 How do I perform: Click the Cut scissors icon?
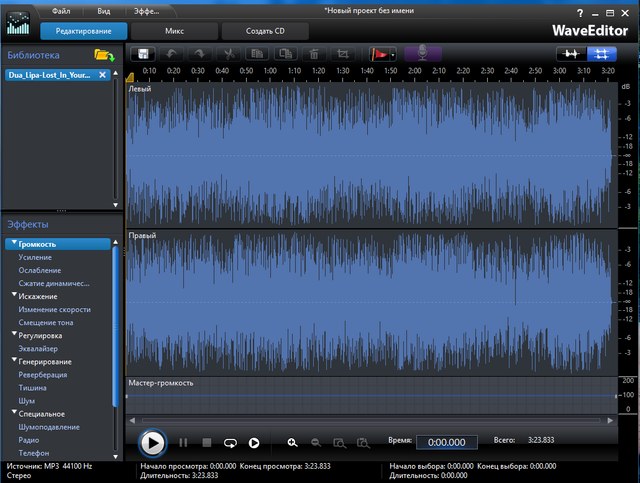[228, 54]
